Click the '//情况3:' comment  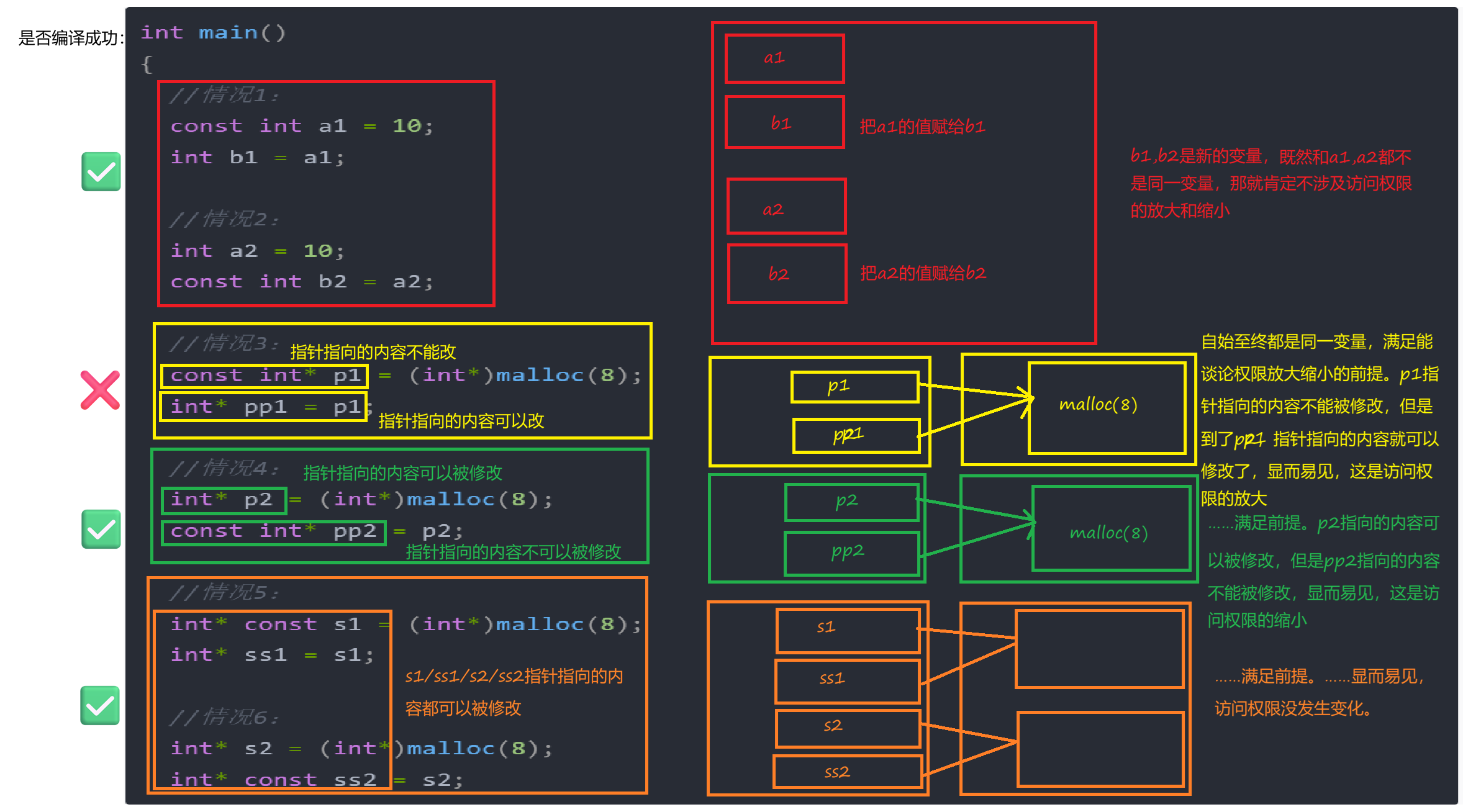(x=224, y=343)
